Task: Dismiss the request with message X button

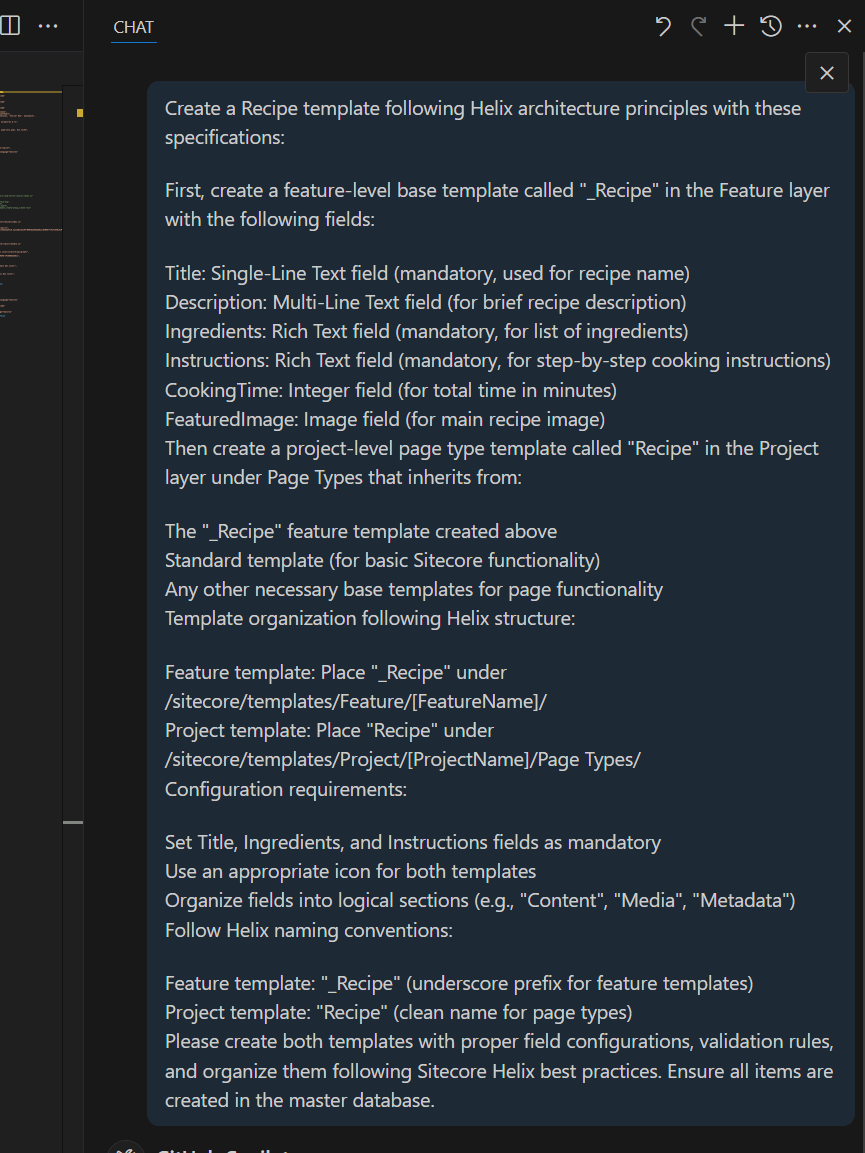Action: (826, 73)
